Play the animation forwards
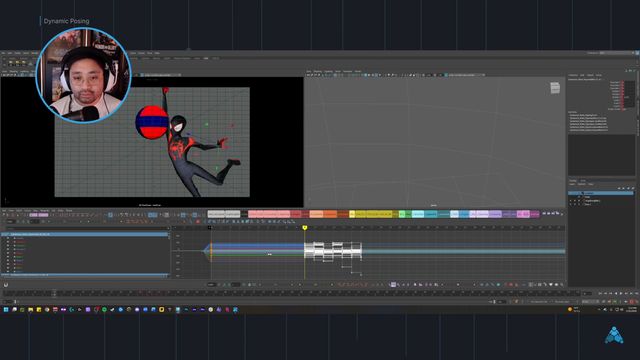This screenshot has width=640, height=360. pyautogui.click(x=621, y=293)
